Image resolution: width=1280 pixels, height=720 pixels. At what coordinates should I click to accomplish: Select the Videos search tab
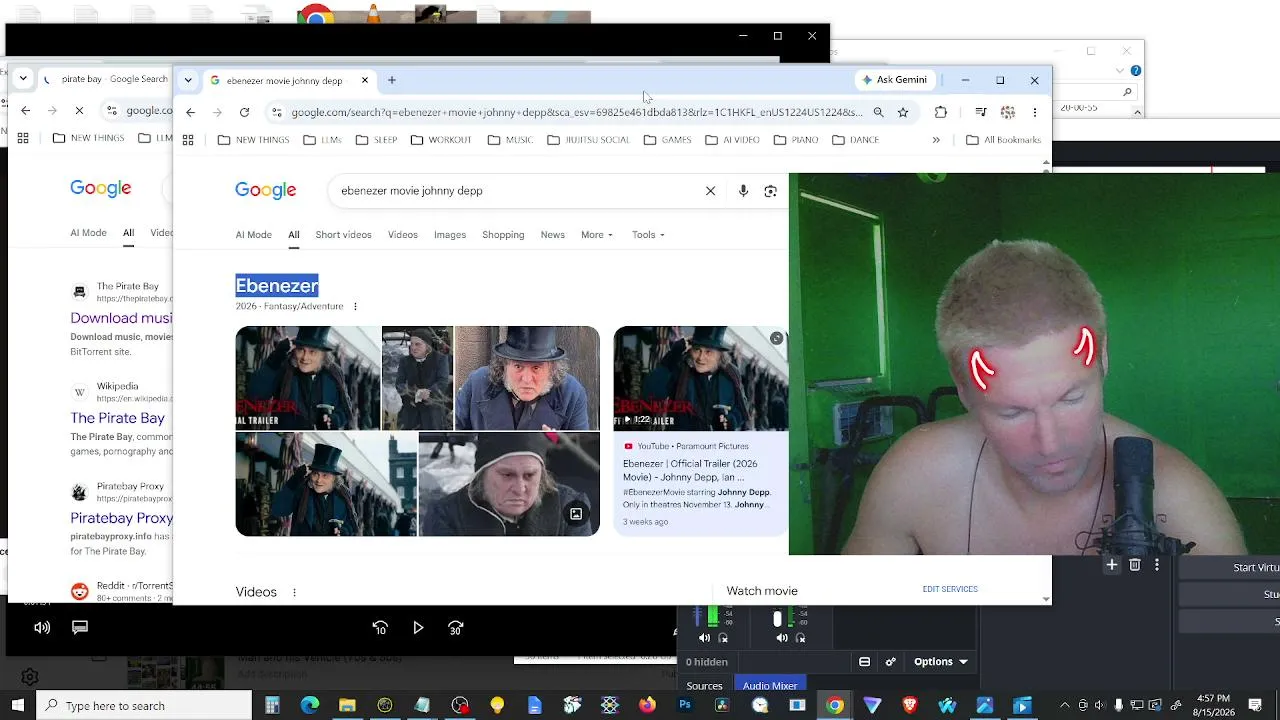(x=403, y=235)
